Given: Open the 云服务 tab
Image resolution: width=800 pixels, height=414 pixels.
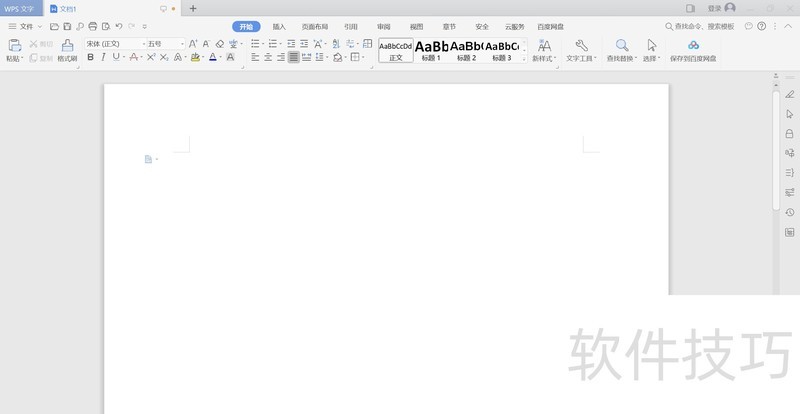Looking at the screenshot, I should click(x=514, y=27).
